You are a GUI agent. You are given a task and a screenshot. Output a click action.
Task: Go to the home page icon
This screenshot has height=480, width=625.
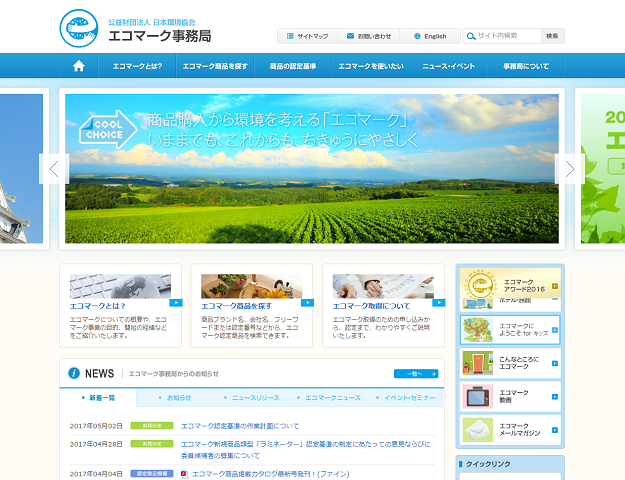(79, 66)
